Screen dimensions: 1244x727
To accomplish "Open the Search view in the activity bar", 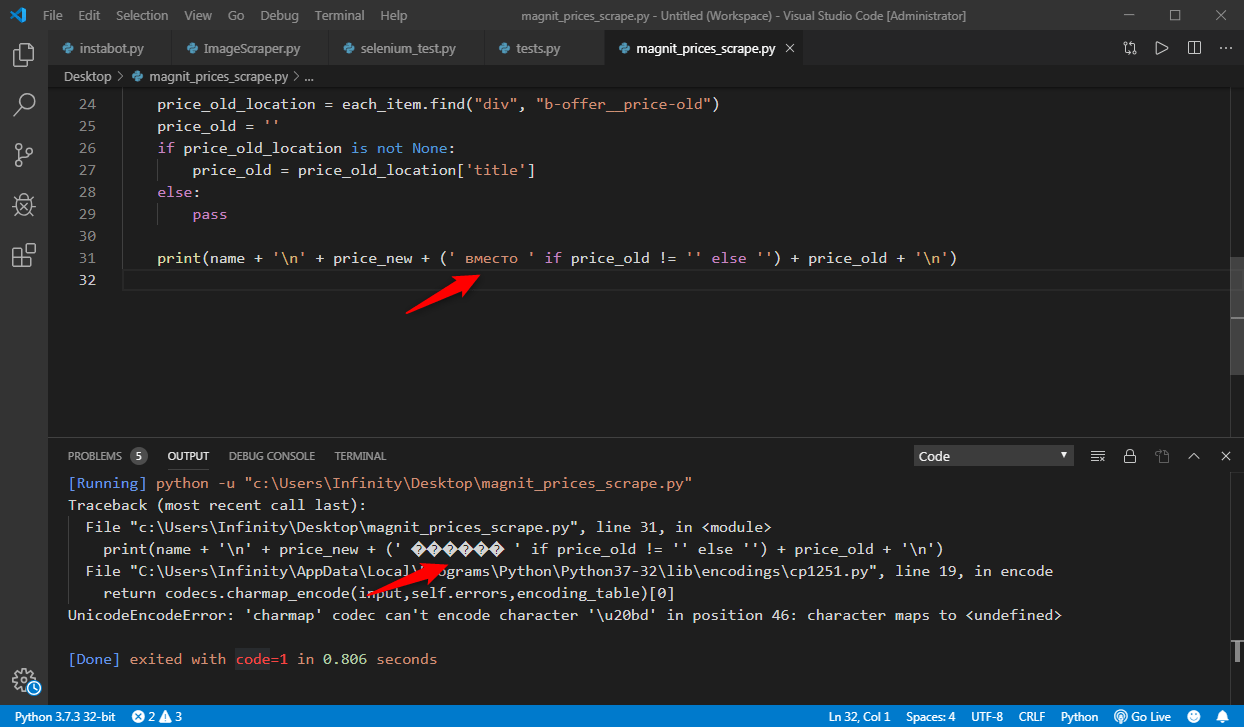I will pos(24,104).
